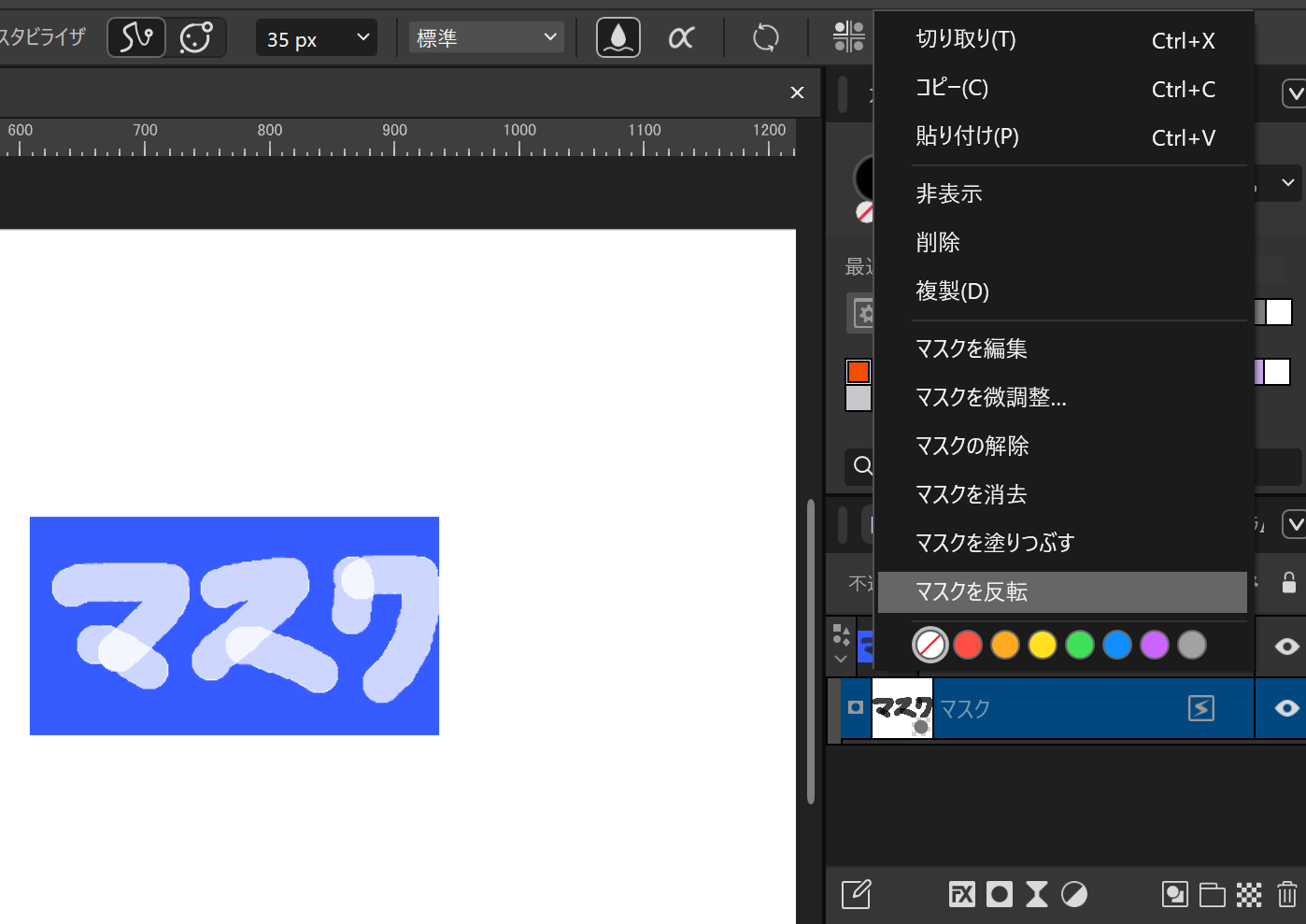
Task: Pick the light gray recent color swatch
Action: pos(859,399)
